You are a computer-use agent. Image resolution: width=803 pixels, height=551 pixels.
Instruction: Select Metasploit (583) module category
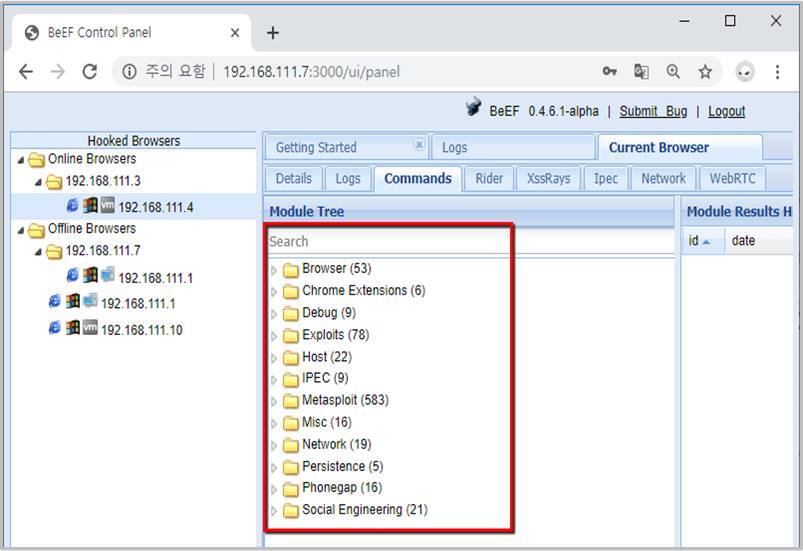(x=345, y=400)
